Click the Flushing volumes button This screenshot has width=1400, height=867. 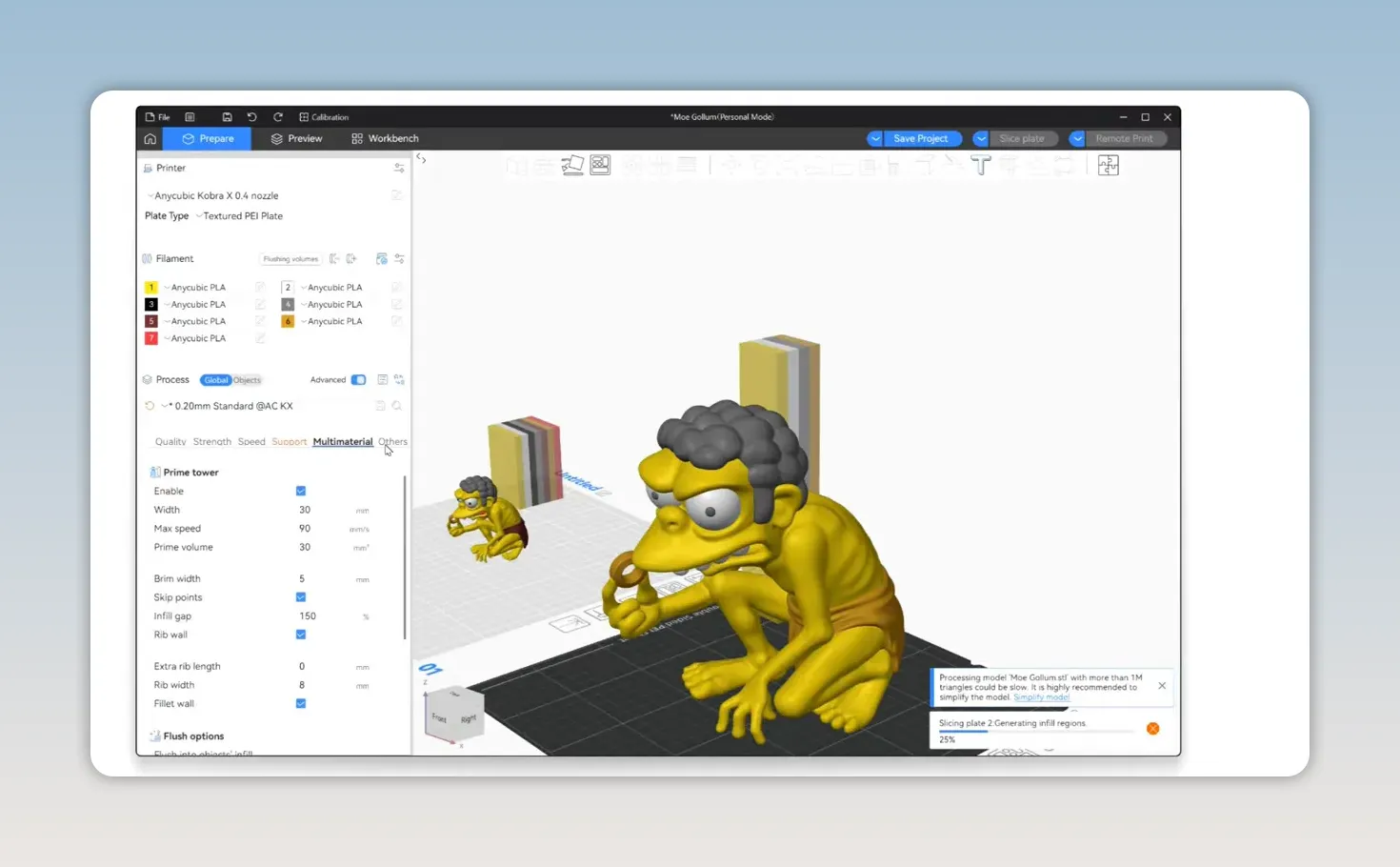click(x=290, y=259)
